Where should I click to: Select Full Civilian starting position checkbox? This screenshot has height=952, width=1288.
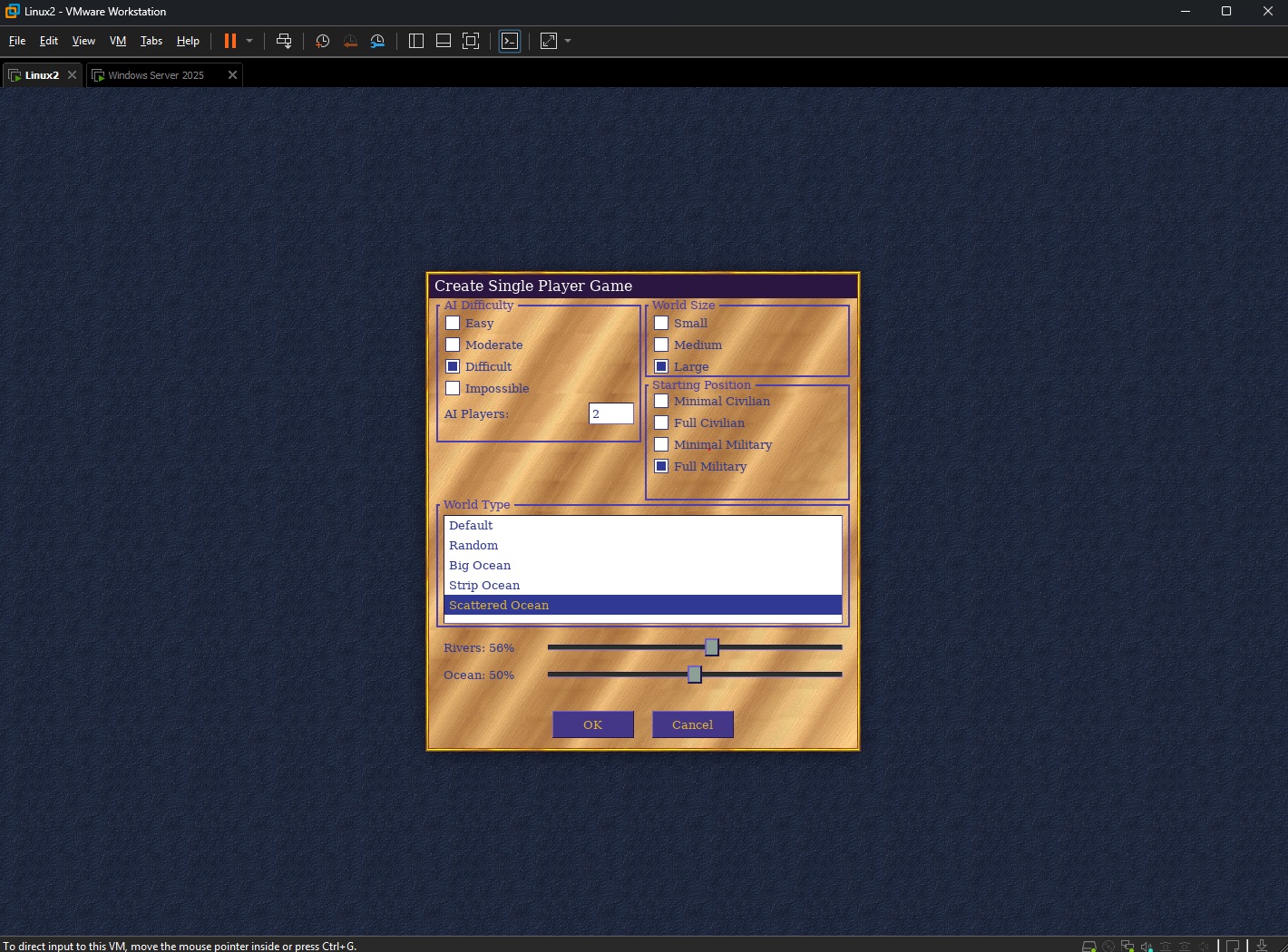point(661,423)
